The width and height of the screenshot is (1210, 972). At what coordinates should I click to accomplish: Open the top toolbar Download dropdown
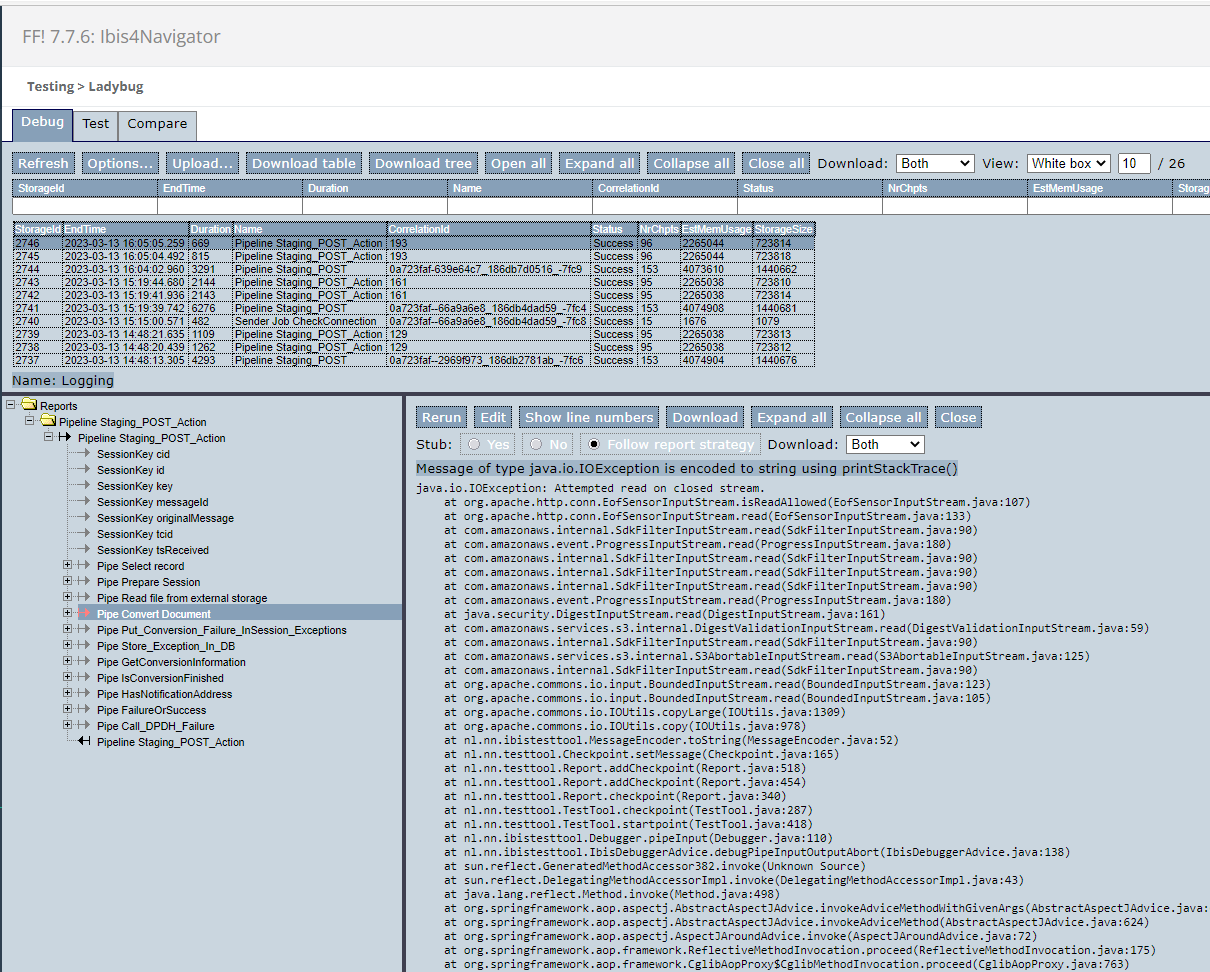tap(935, 163)
